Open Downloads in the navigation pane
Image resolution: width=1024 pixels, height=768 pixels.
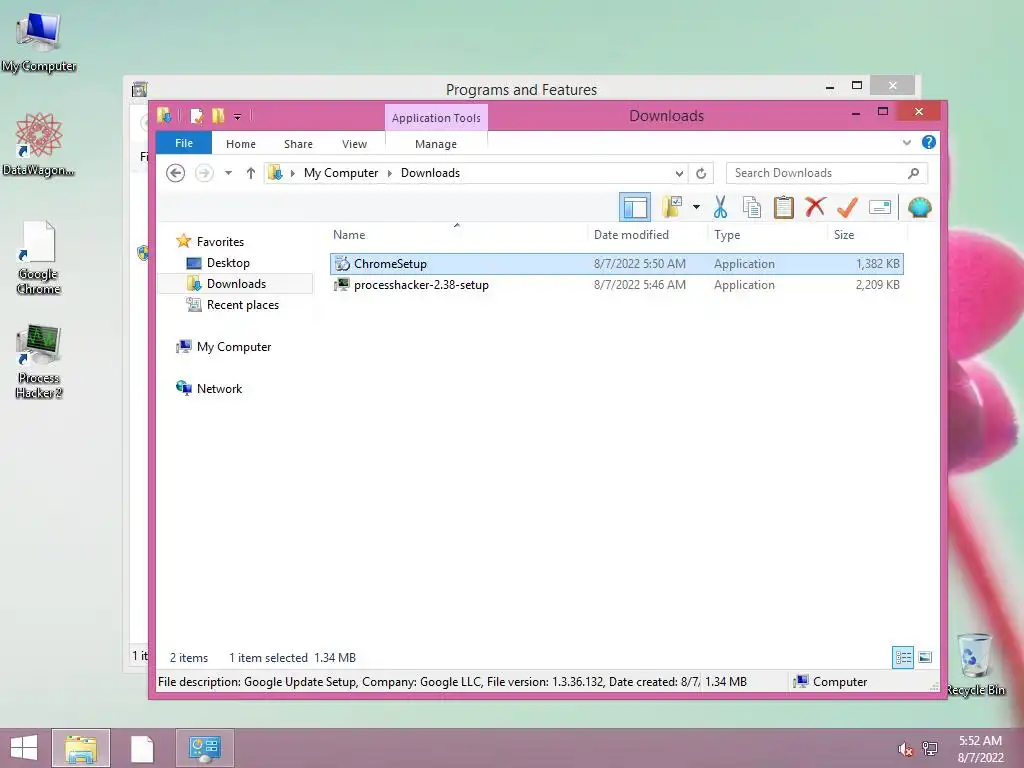coord(236,283)
